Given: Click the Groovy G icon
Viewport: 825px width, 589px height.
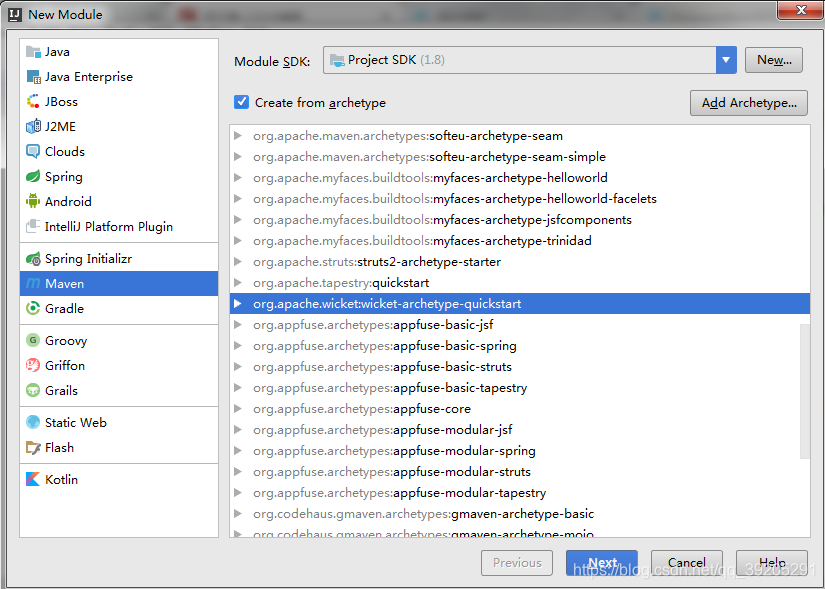Looking at the screenshot, I should coord(33,341).
